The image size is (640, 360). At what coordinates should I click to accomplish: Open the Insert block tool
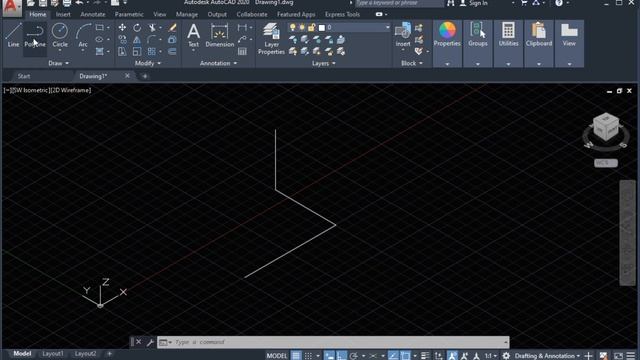pyautogui.click(x=403, y=35)
